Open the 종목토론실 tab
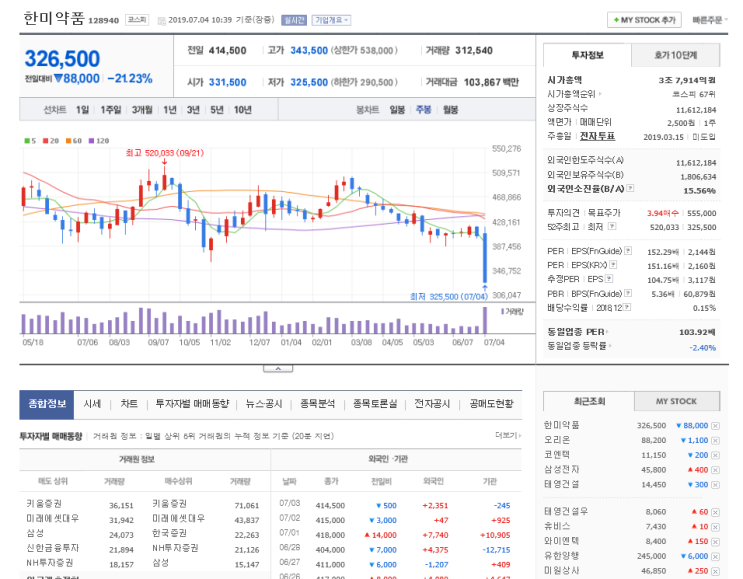The width and height of the screenshot is (743, 579). 375,404
